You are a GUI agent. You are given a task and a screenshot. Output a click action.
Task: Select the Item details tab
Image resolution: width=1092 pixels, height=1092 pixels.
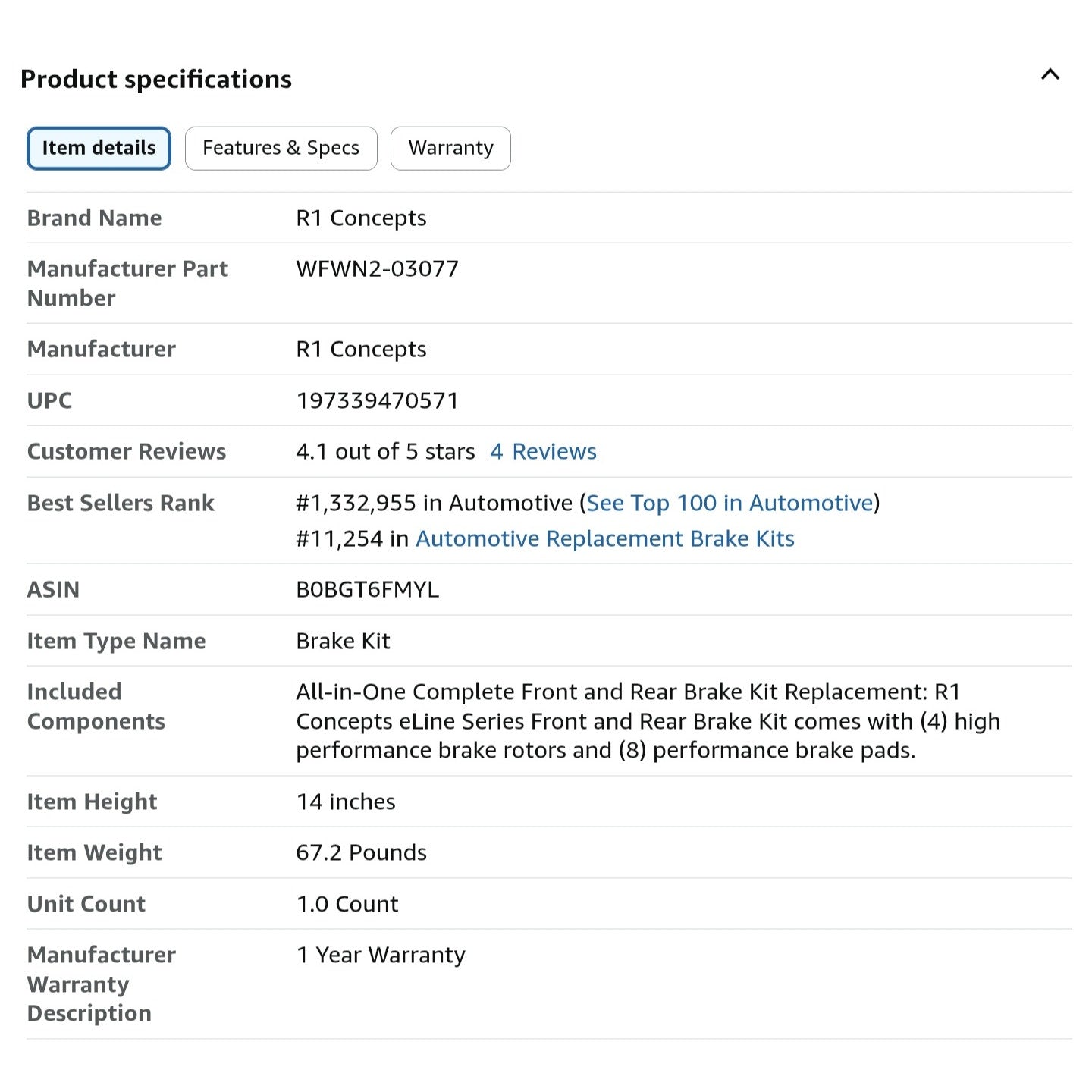pos(99,148)
